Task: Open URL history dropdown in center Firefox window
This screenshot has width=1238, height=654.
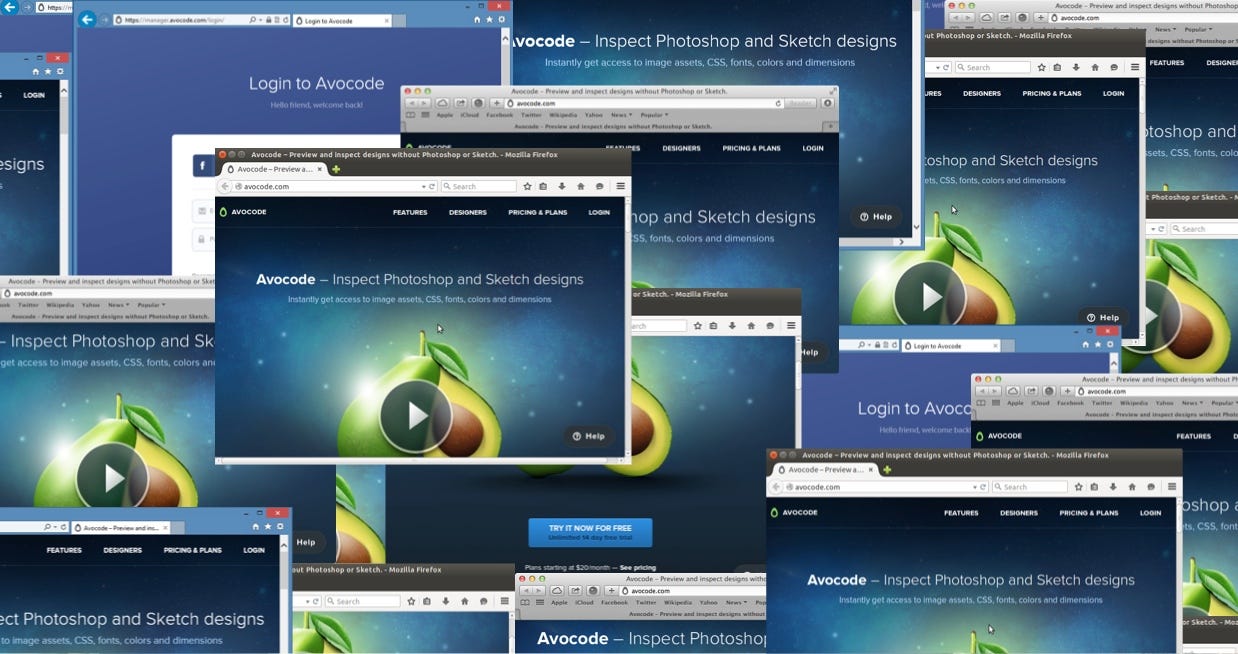Action: (x=424, y=186)
